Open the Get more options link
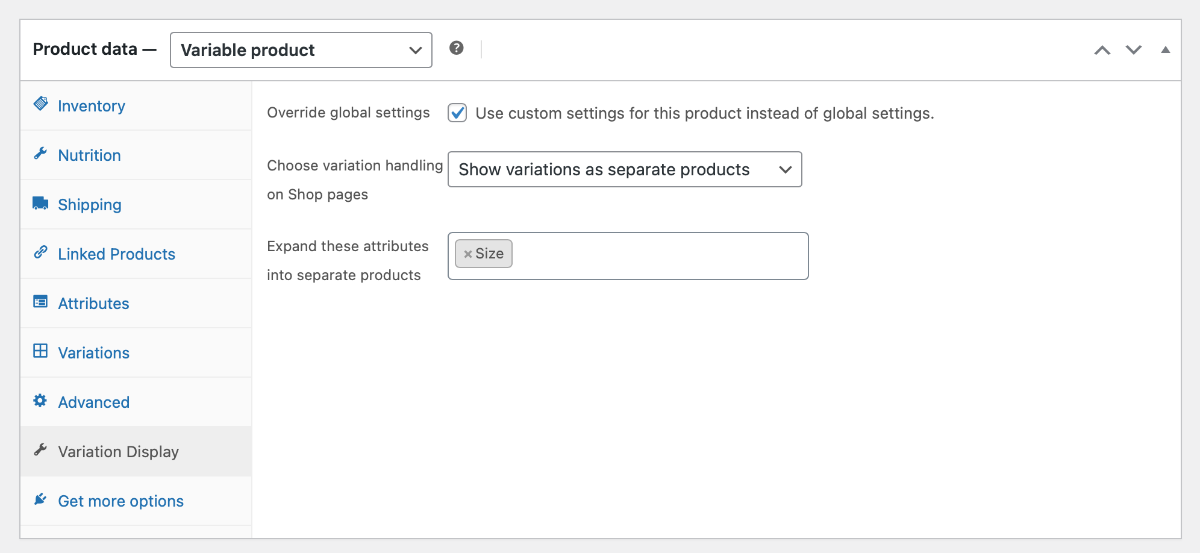Image resolution: width=1200 pixels, height=553 pixels. [x=121, y=501]
